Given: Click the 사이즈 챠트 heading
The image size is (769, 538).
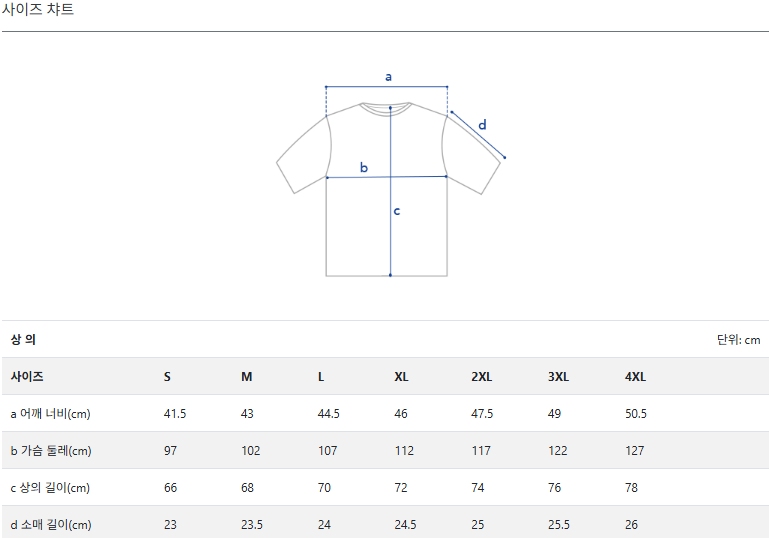Looking at the screenshot, I should 38,10.
